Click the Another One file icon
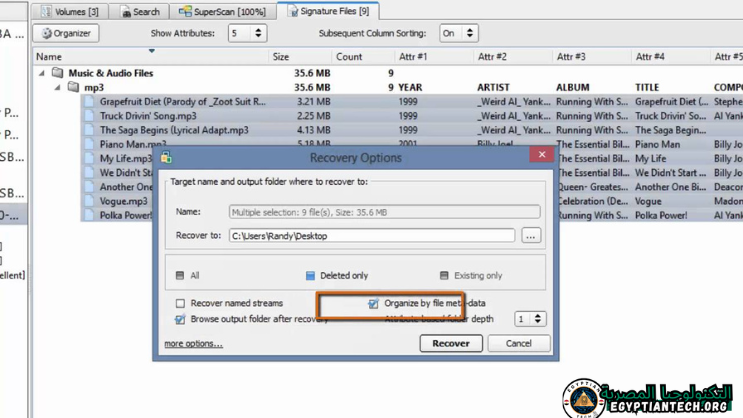The image size is (743, 418). [x=89, y=187]
